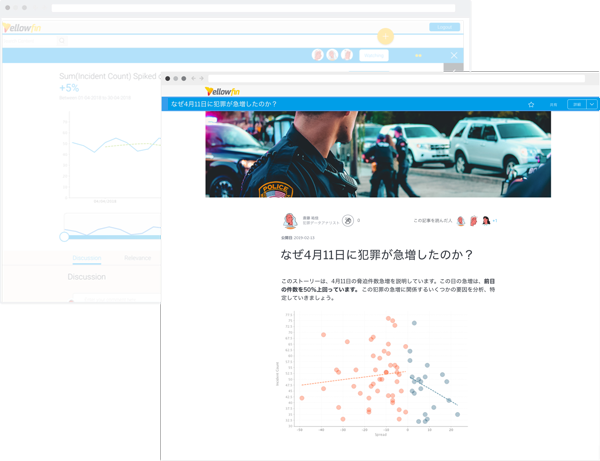Click the story title なぜ4月11日に犯罪が急増したのか？ heading

coord(377,255)
